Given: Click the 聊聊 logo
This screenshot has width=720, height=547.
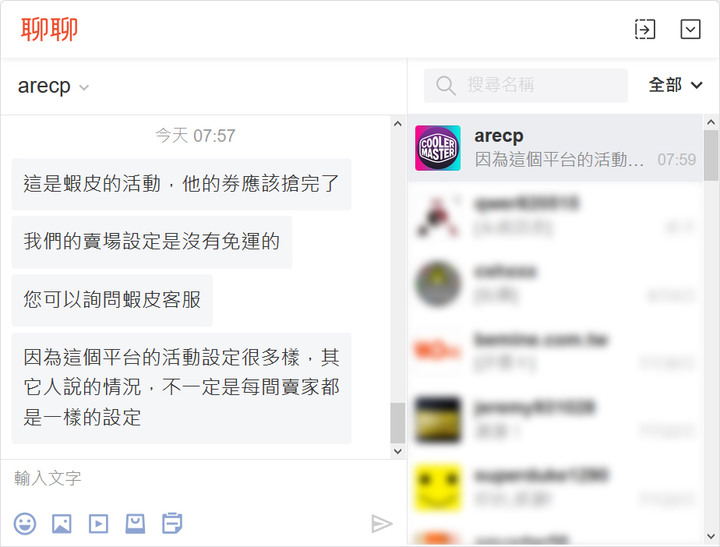Looking at the screenshot, I should click(x=49, y=29).
